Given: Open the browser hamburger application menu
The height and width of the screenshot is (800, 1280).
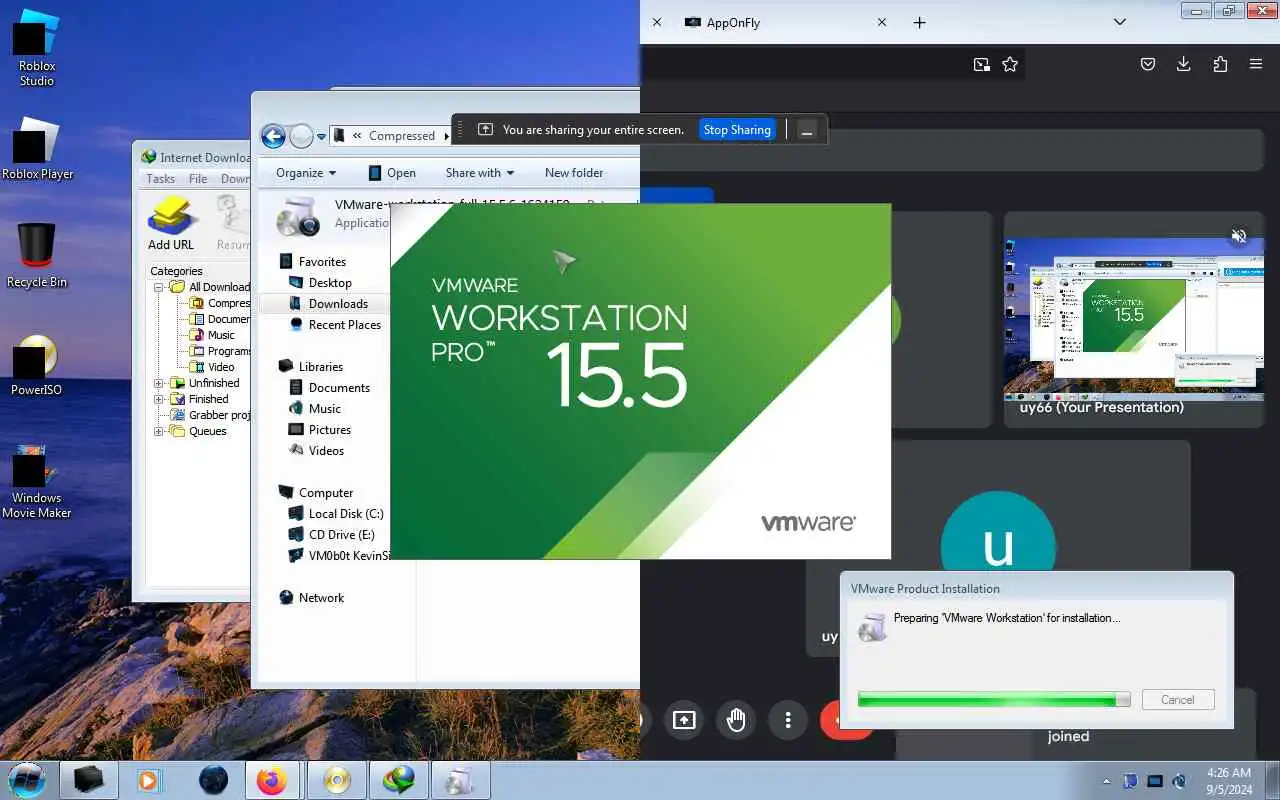Looking at the screenshot, I should [x=1256, y=64].
